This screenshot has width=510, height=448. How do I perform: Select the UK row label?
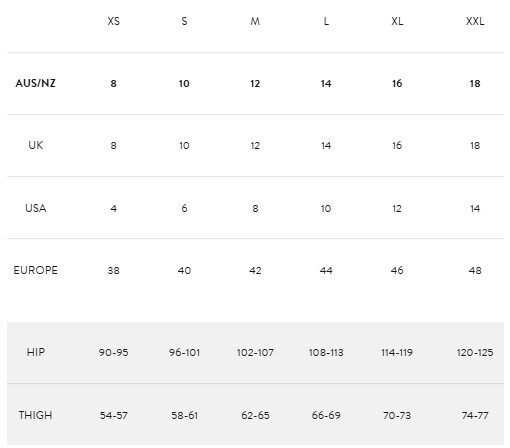click(x=35, y=145)
